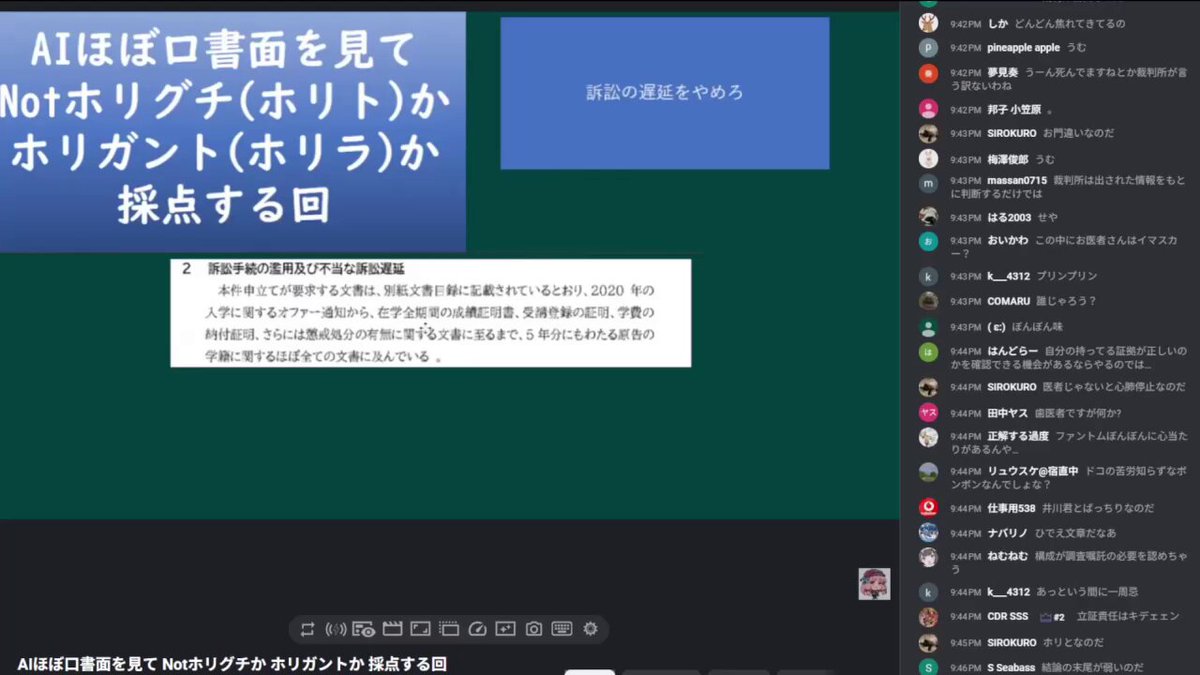
Task: Click the crown #2 member badge beside CDR SSS
Action: tap(1051, 617)
